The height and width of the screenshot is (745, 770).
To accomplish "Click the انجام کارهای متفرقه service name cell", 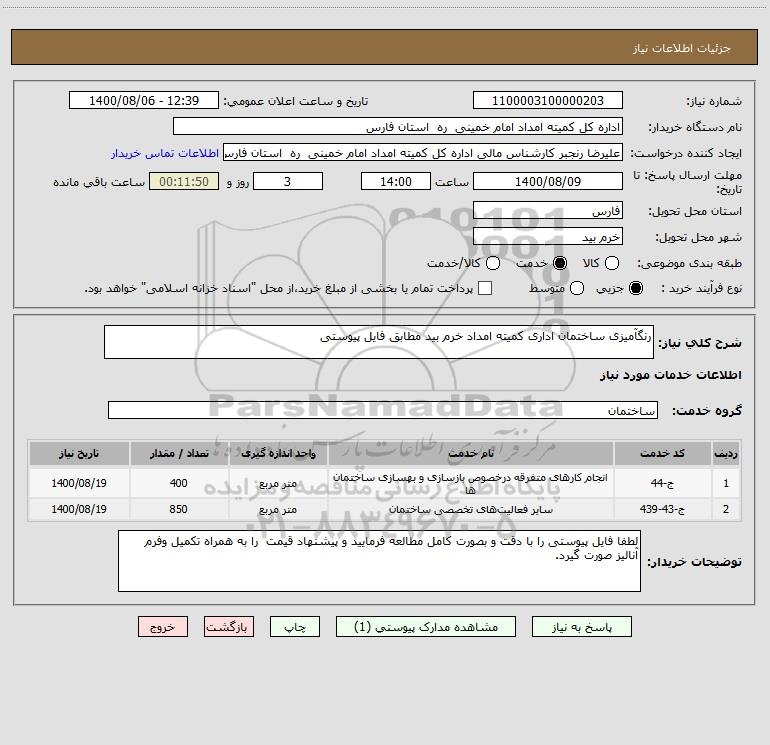I will [x=470, y=483].
